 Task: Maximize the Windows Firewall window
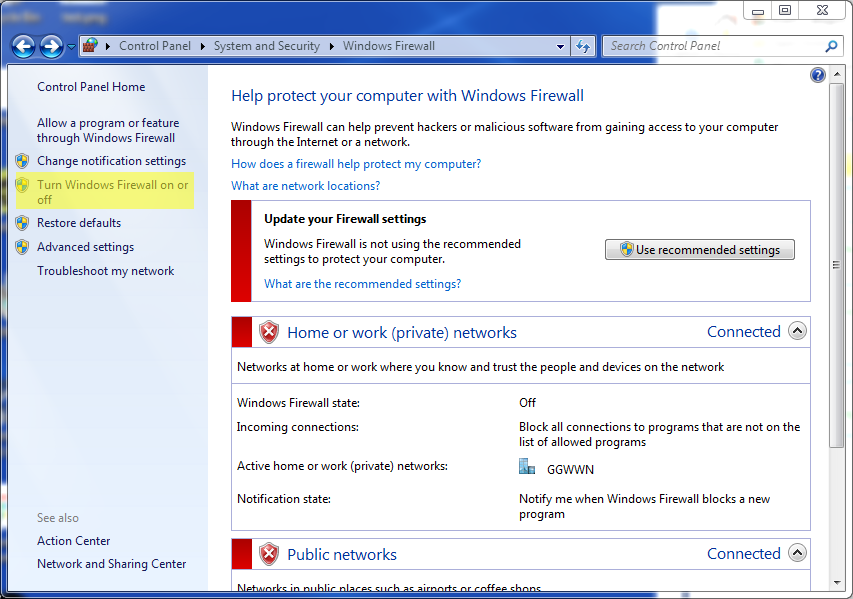click(x=784, y=10)
